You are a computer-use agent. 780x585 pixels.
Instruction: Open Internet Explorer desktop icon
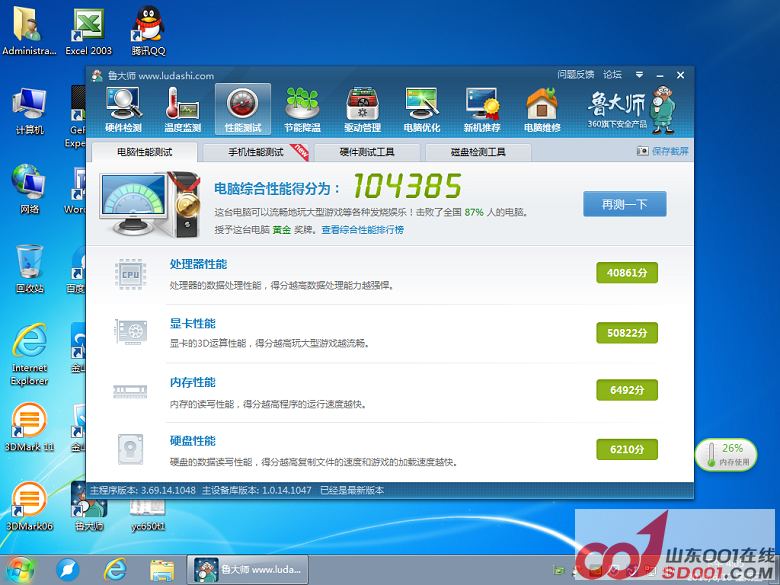(x=29, y=354)
